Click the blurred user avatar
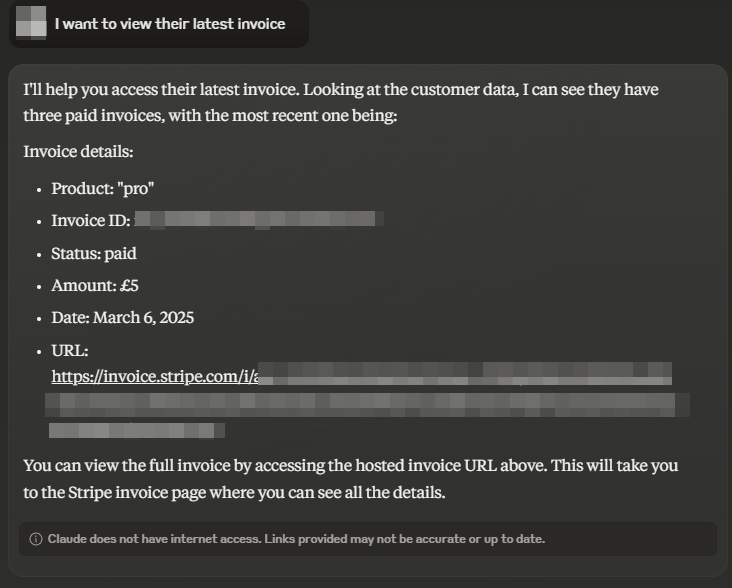The height and width of the screenshot is (588, 732). 31,22
